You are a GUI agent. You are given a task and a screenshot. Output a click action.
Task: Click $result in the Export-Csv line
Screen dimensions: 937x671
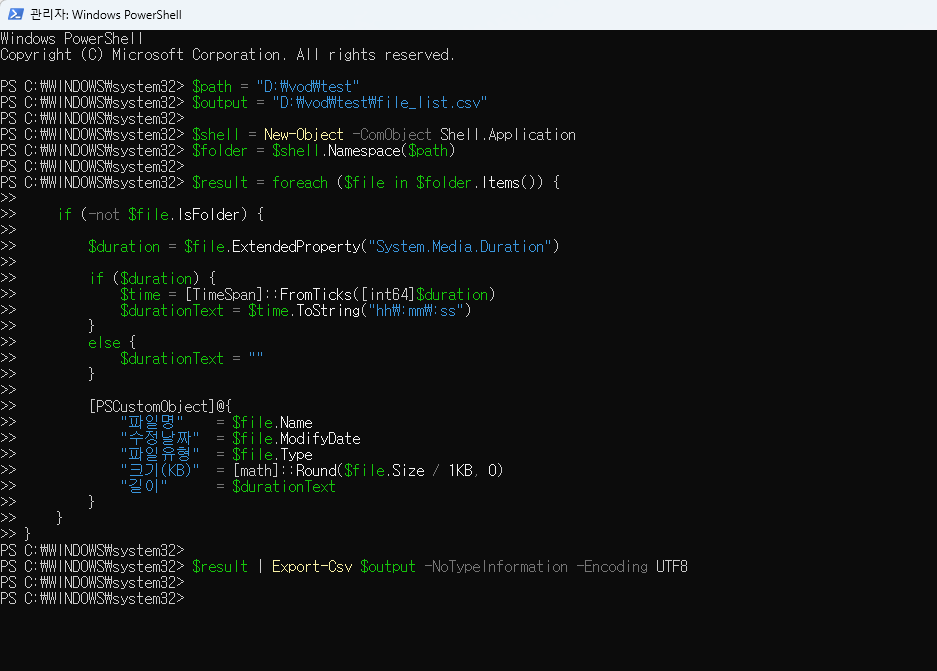(219, 567)
